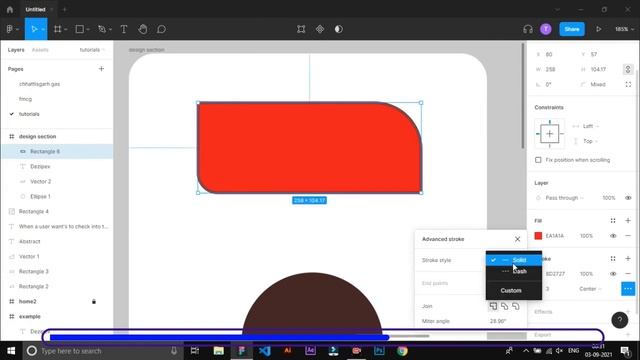Click the width W value field
The image size is (640, 360).
[x=551, y=69]
